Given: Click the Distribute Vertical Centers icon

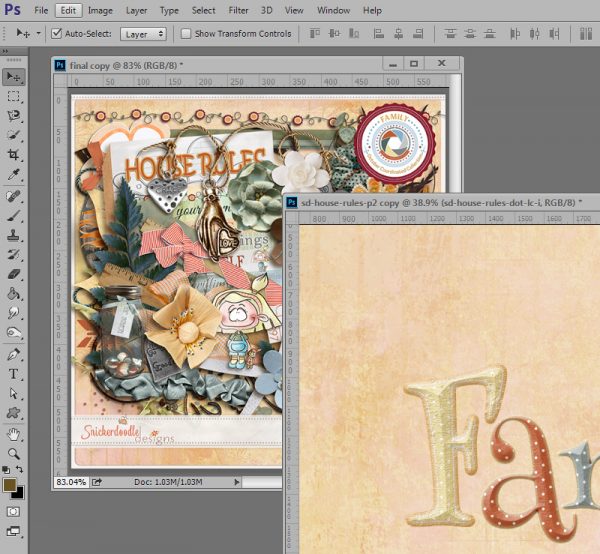Looking at the screenshot, I should click(470, 34).
